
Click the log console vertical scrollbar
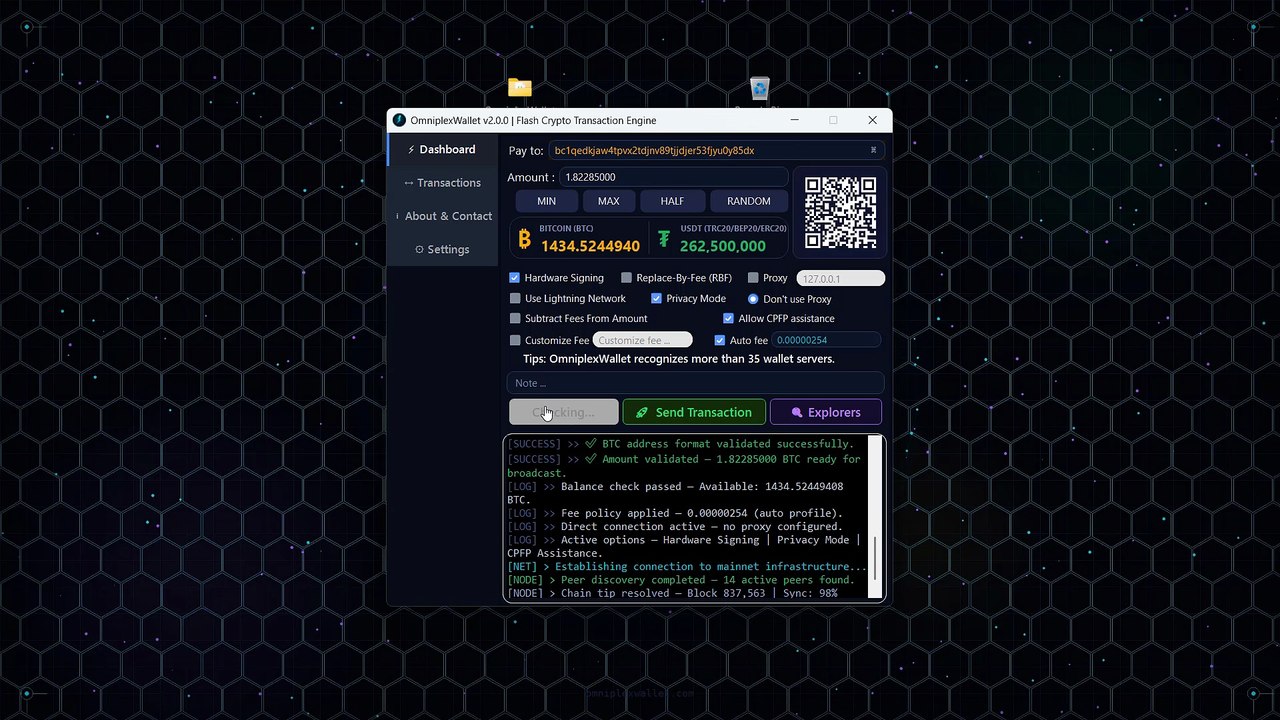876,518
